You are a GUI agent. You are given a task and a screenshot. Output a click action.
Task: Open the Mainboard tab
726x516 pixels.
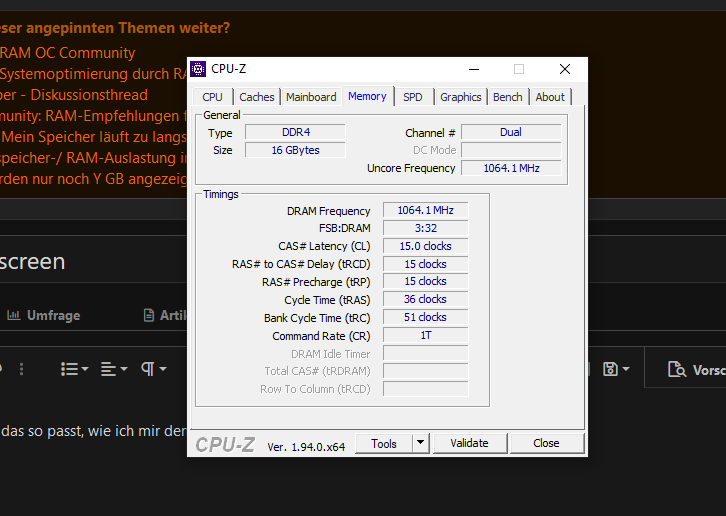311,97
